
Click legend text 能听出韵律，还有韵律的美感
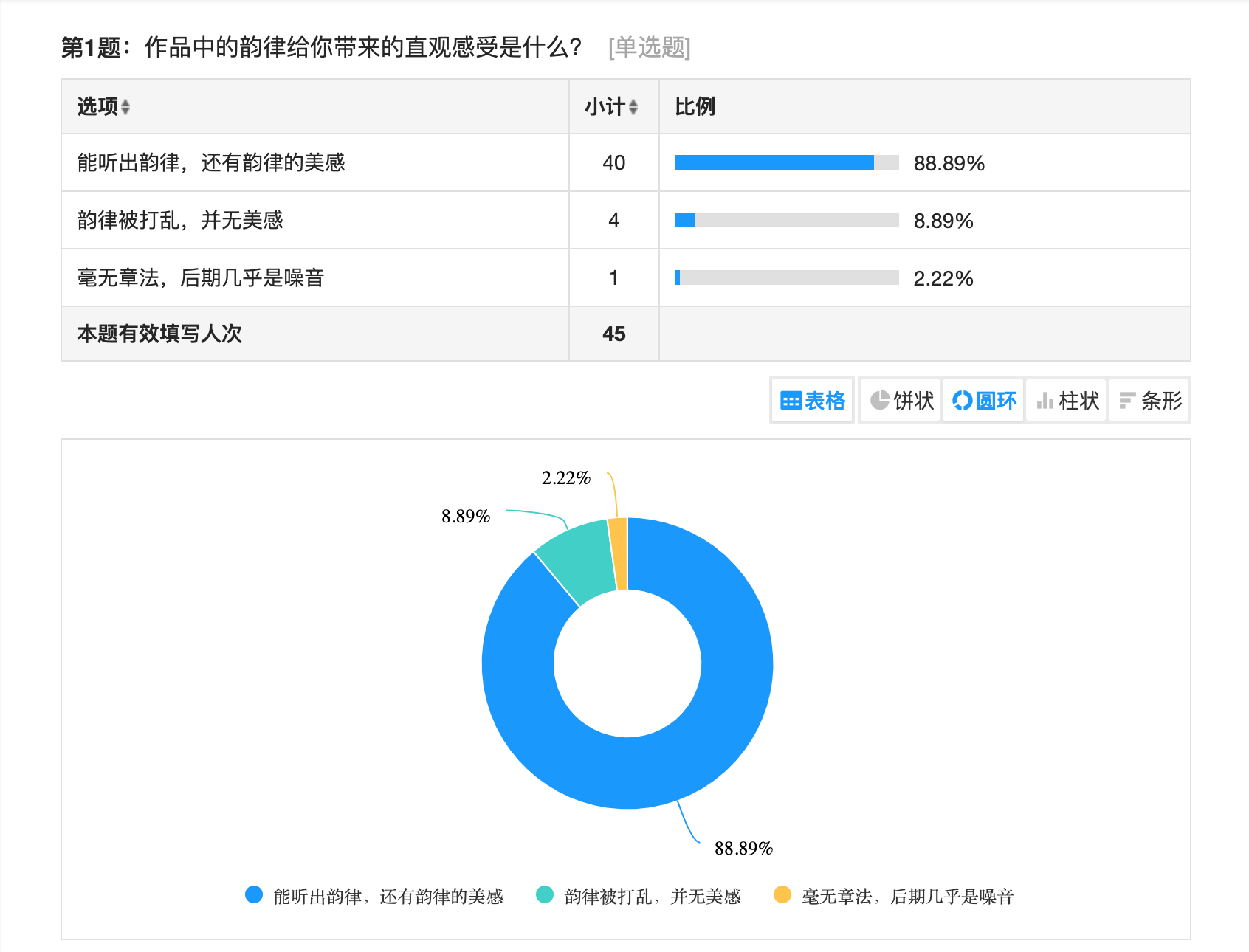(x=388, y=896)
